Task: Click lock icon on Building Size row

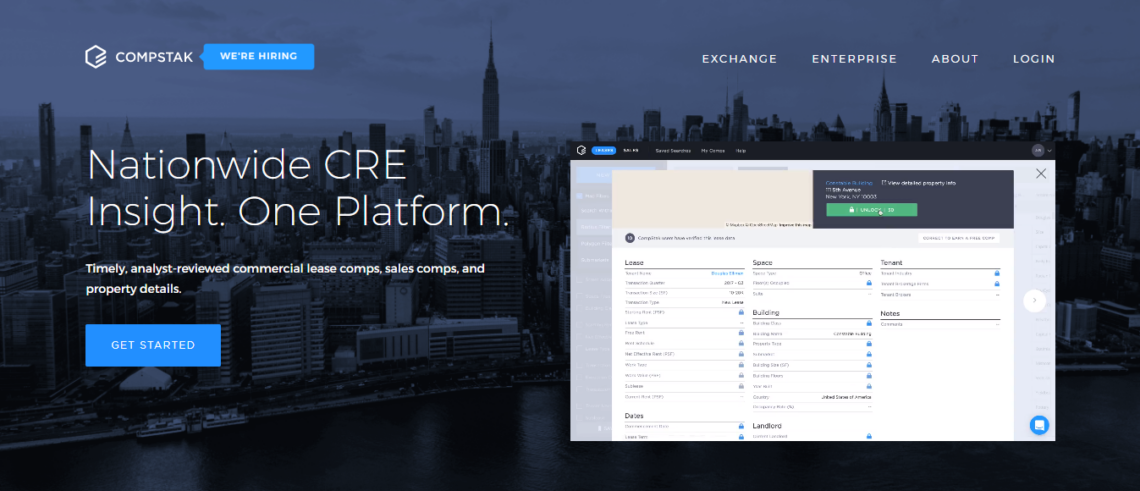Action: (x=869, y=364)
